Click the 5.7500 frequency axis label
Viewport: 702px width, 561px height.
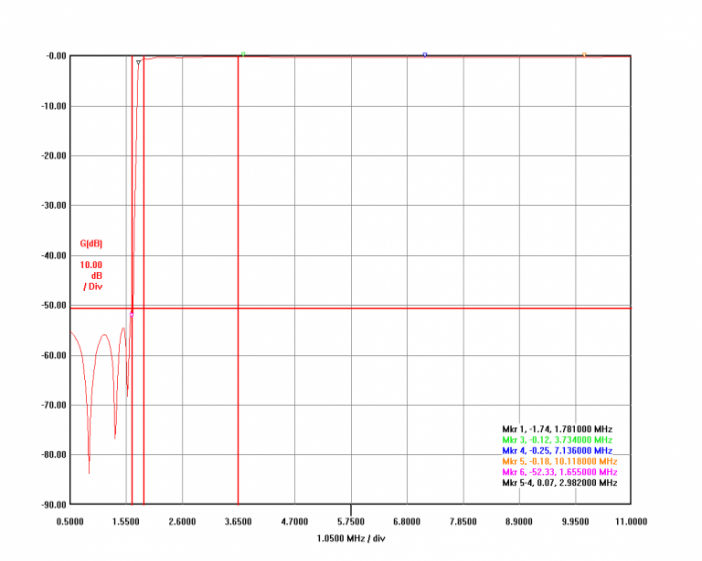[350, 521]
